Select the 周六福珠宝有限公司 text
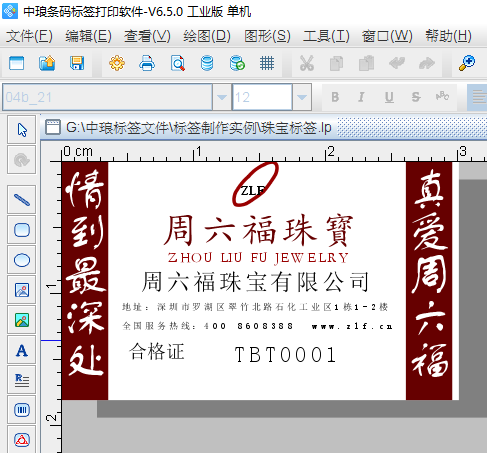The image size is (487, 453). [256, 282]
